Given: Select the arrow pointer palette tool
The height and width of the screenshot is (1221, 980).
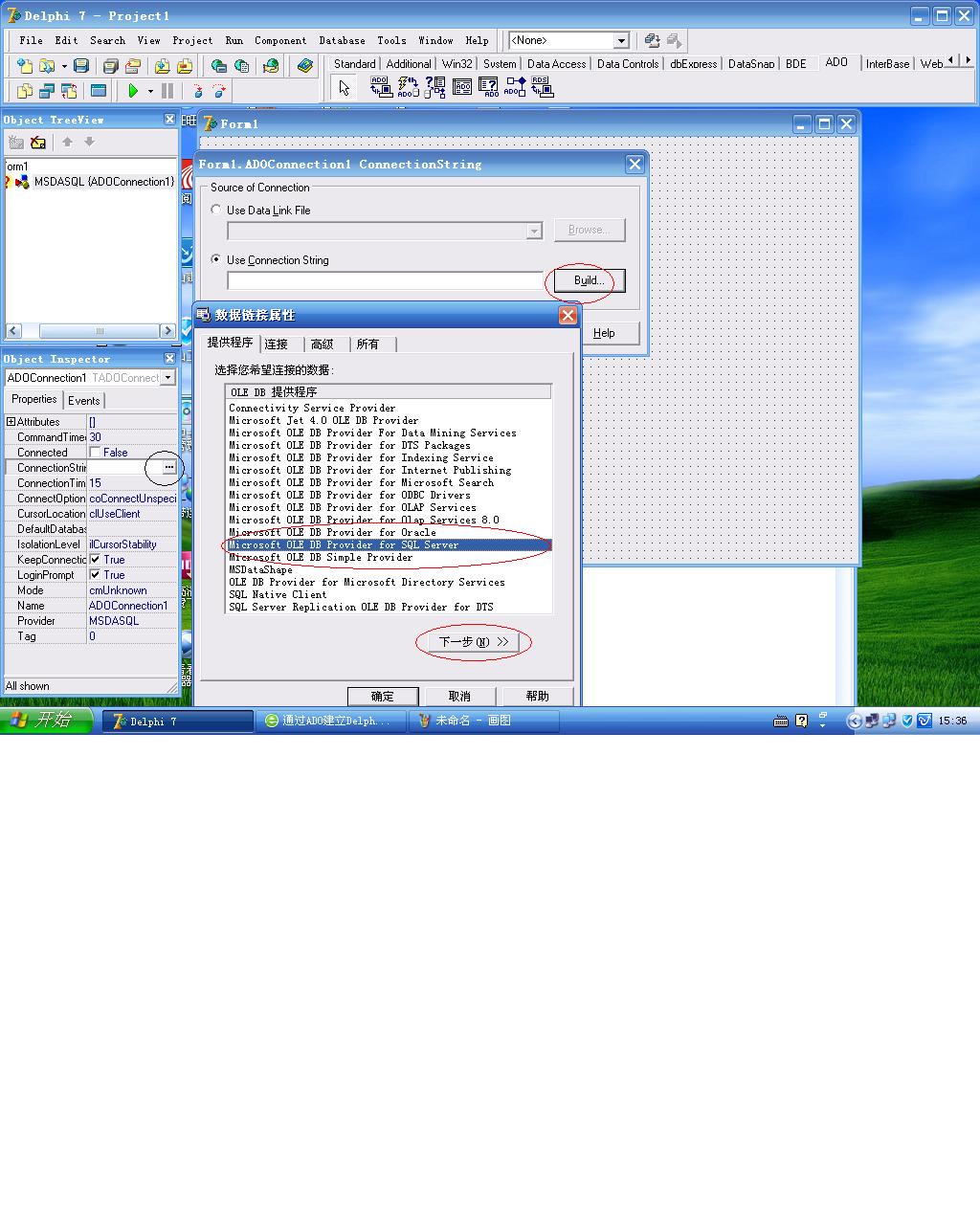Looking at the screenshot, I should pyautogui.click(x=345, y=88).
